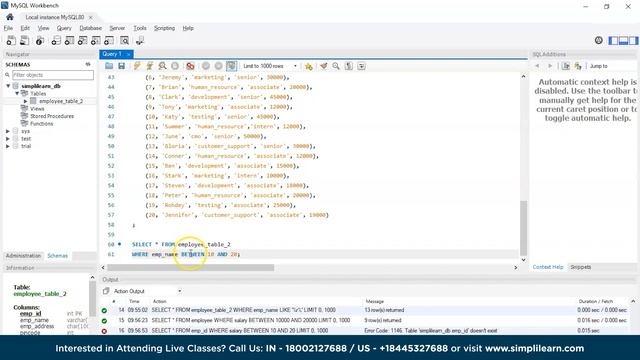Collapse the Tables node

coord(17,93)
